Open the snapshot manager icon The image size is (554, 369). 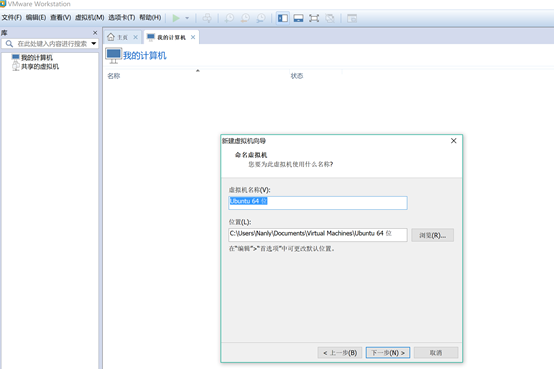tap(261, 18)
